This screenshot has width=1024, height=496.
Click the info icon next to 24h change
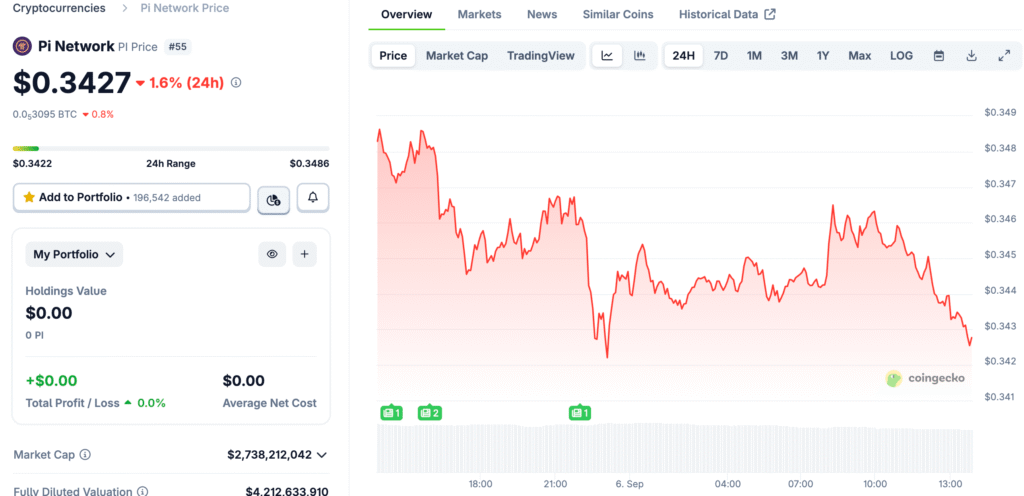[236, 83]
